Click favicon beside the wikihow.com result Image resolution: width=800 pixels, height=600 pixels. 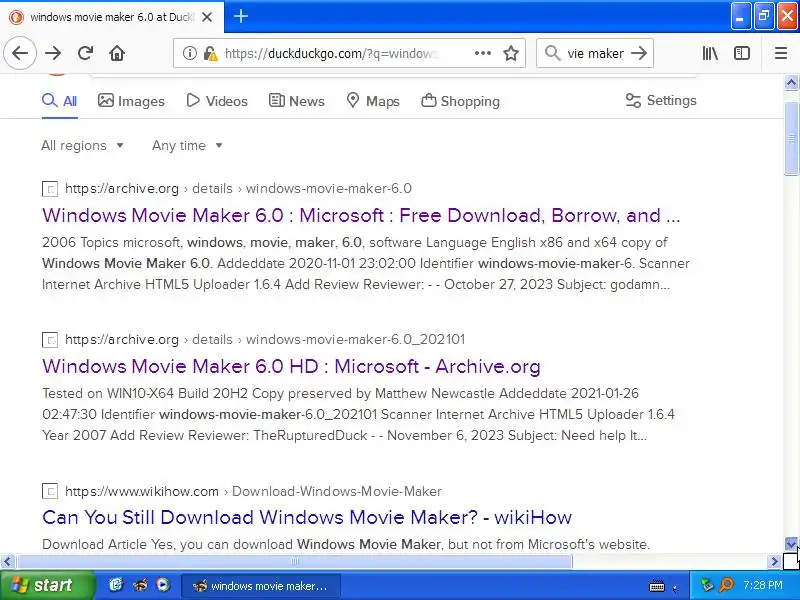point(49,491)
